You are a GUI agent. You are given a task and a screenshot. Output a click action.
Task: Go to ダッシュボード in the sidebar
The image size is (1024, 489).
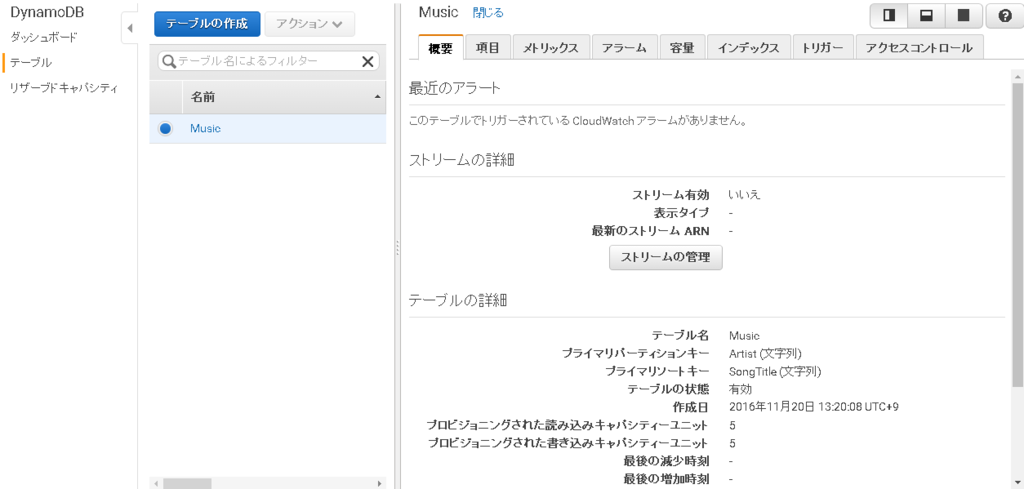(44, 37)
